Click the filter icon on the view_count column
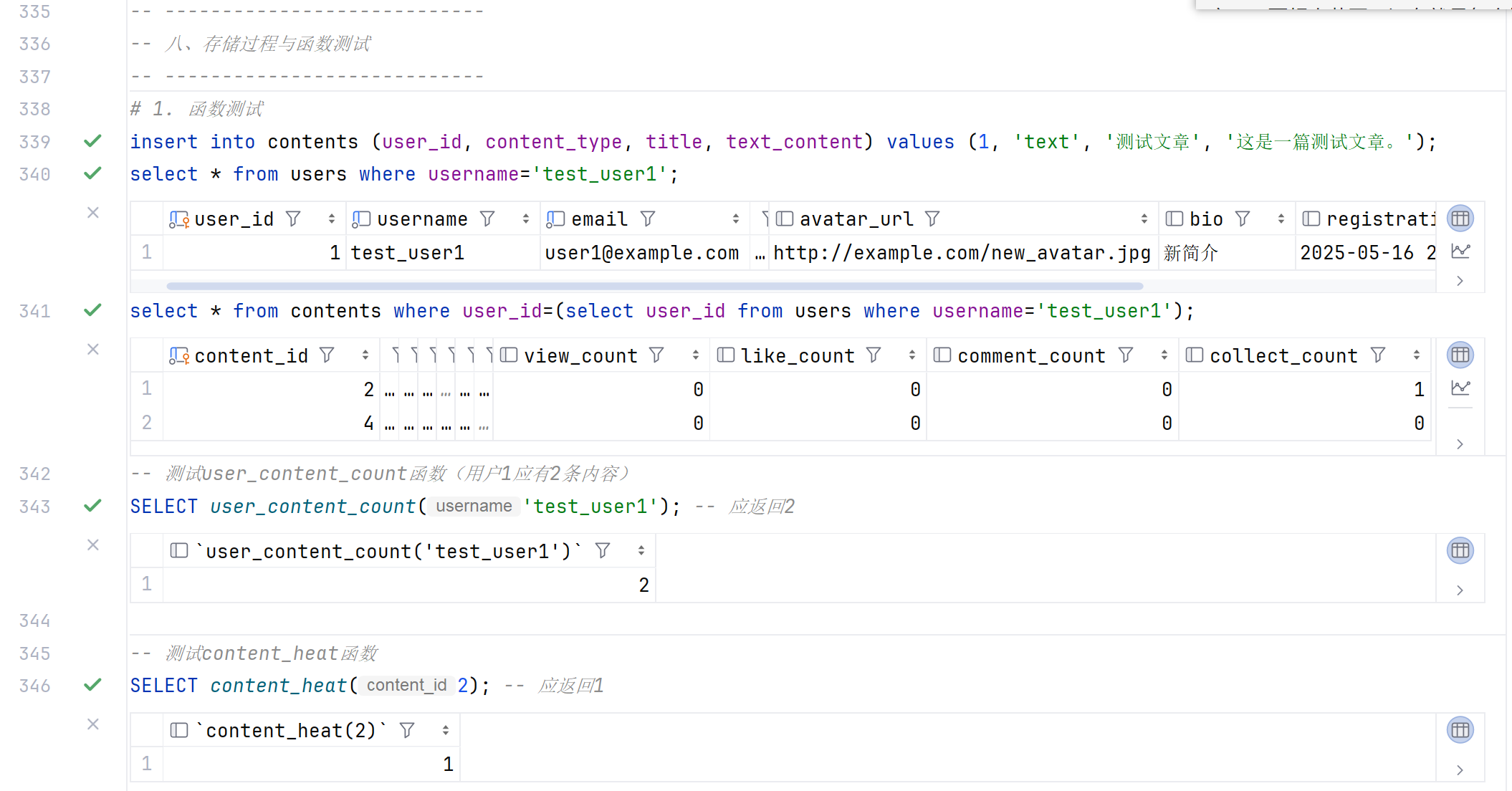The width and height of the screenshot is (1512, 791). [x=656, y=355]
